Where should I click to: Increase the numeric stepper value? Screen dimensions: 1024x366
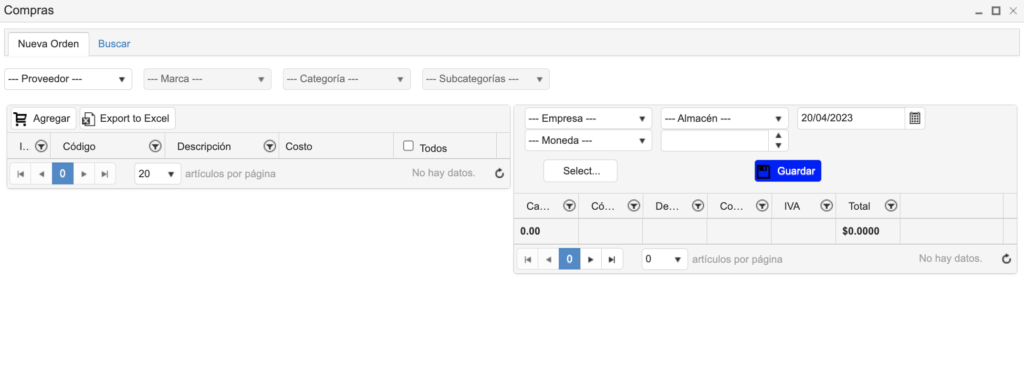(778, 135)
